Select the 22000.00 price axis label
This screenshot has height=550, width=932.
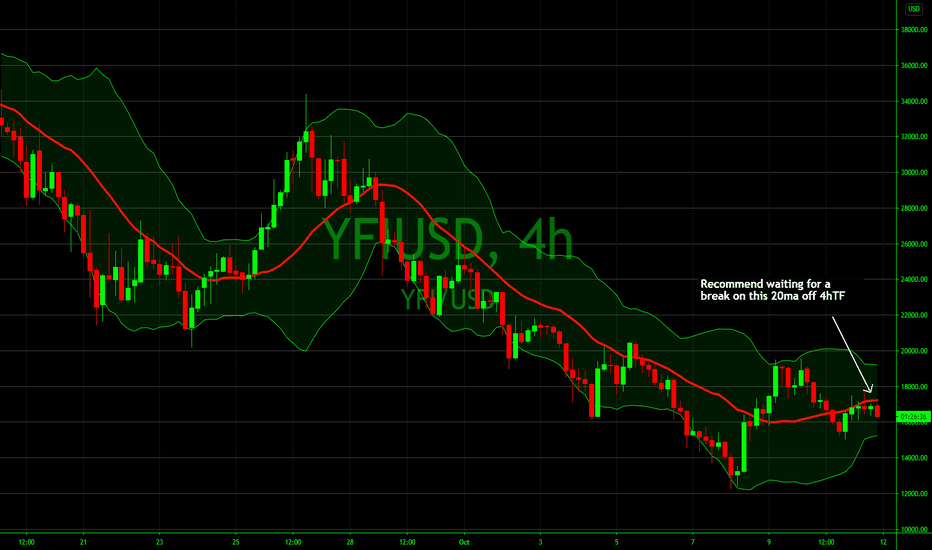(x=914, y=315)
